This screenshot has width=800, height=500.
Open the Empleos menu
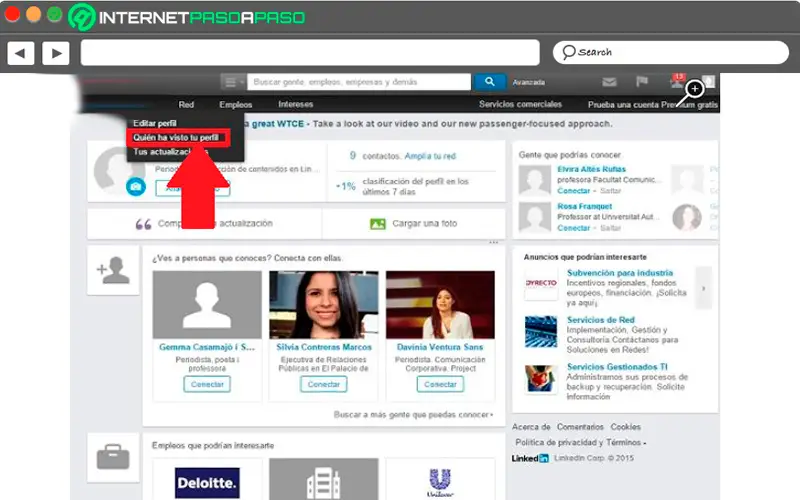[236, 105]
